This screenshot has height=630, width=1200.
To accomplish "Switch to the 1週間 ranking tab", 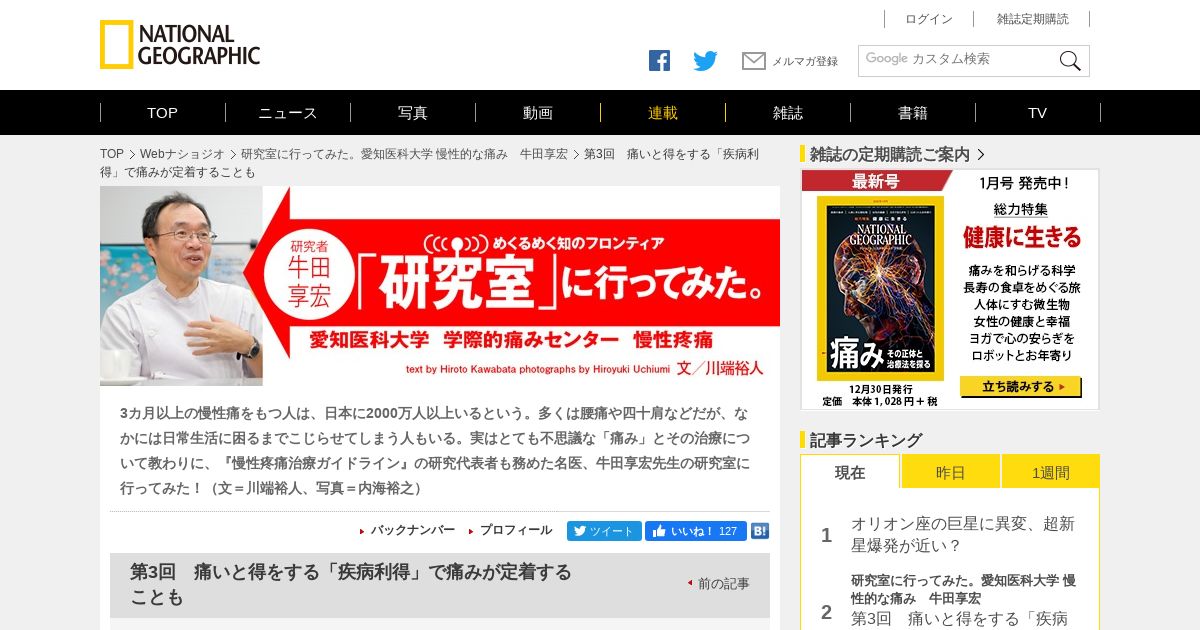I will click(1050, 472).
